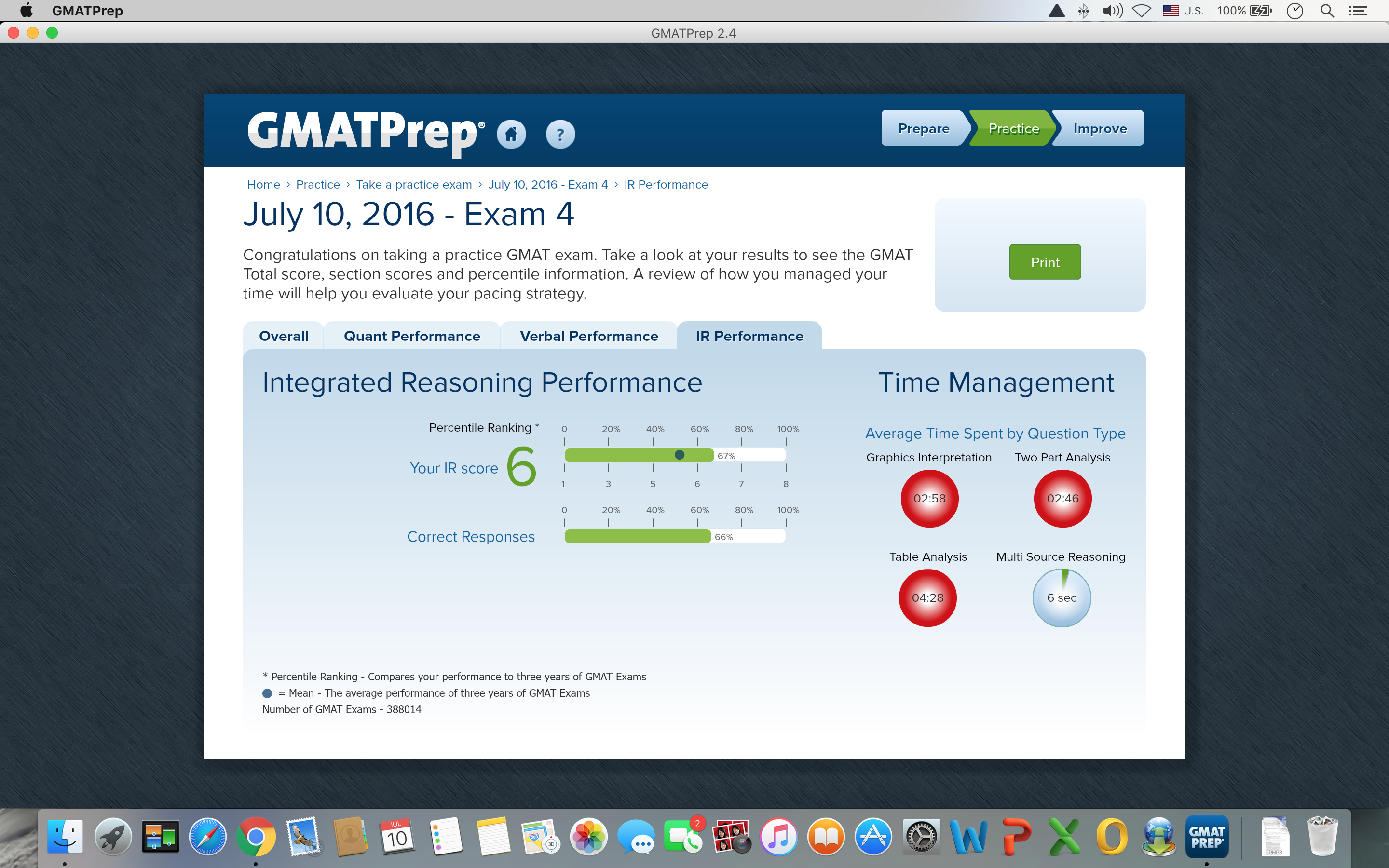The width and height of the screenshot is (1389, 868).
Task: Open System Preferences in the dock
Action: [921, 837]
